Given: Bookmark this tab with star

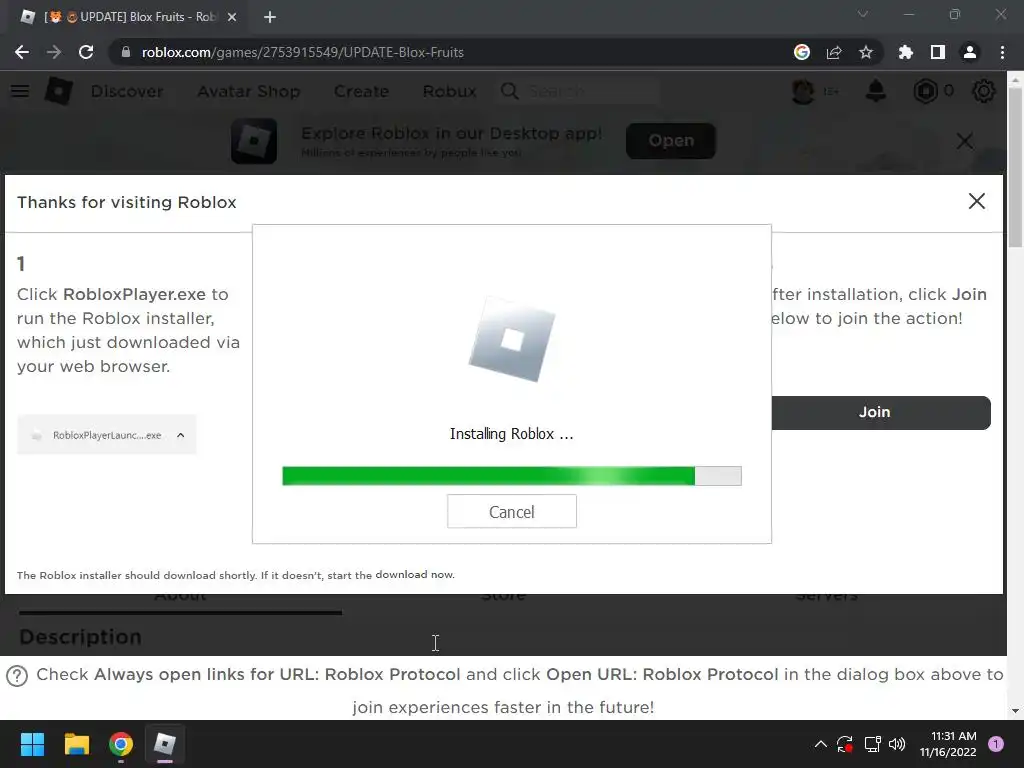Looking at the screenshot, I should pos(866,52).
